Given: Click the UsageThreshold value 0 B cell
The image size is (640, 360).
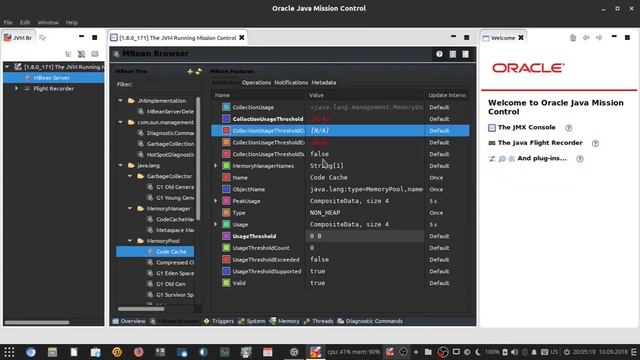Looking at the screenshot, I should (365, 236).
